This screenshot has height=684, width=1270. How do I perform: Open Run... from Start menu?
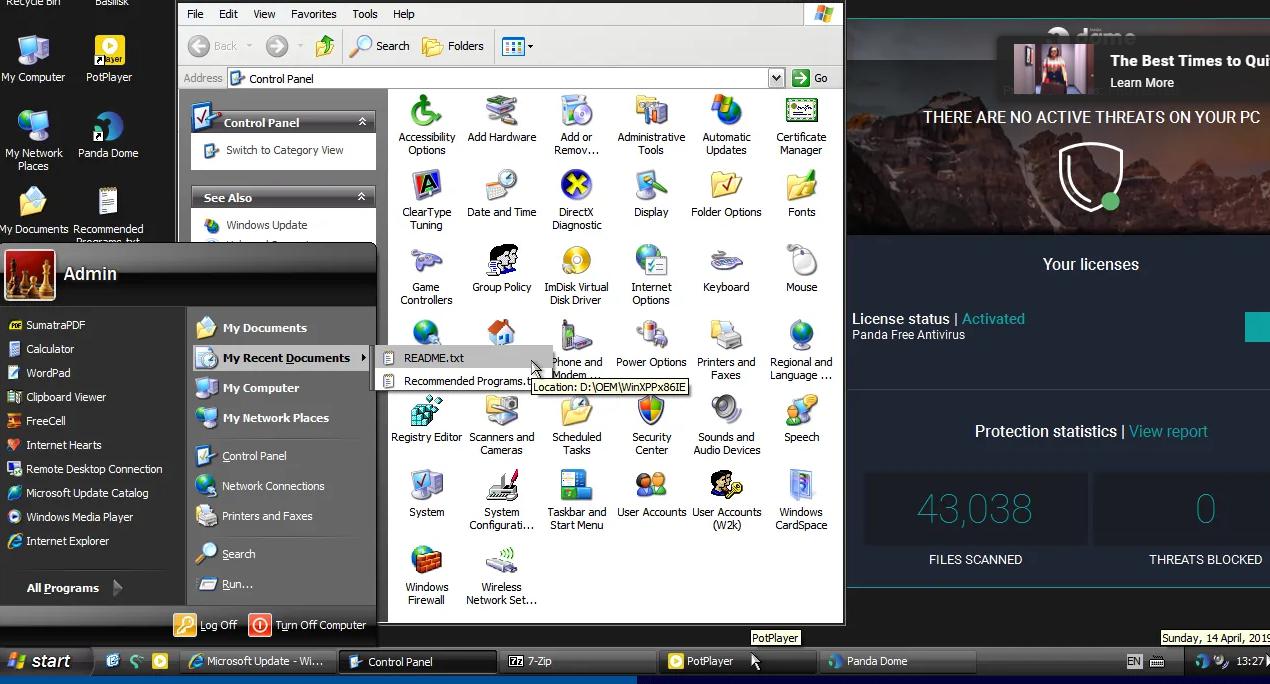coord(237,584)
